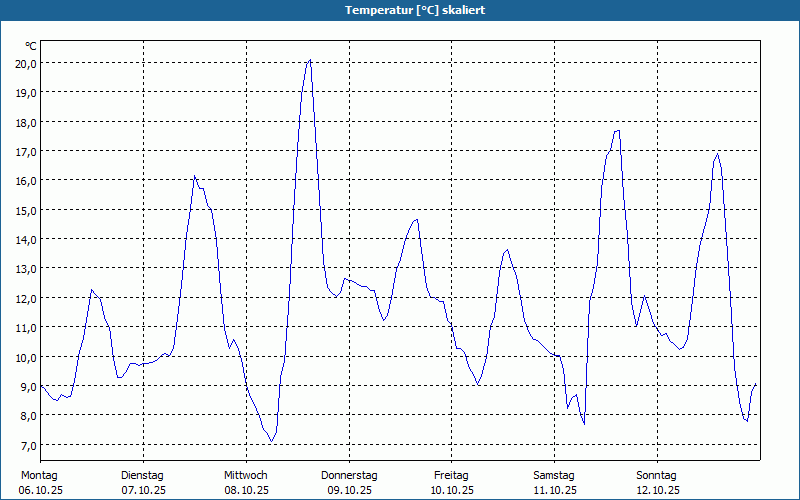Image resolution: width=800 pixels, height=500 pixels.
Task: Click the Donnerstag day label
Action: [x=349, y=476]
